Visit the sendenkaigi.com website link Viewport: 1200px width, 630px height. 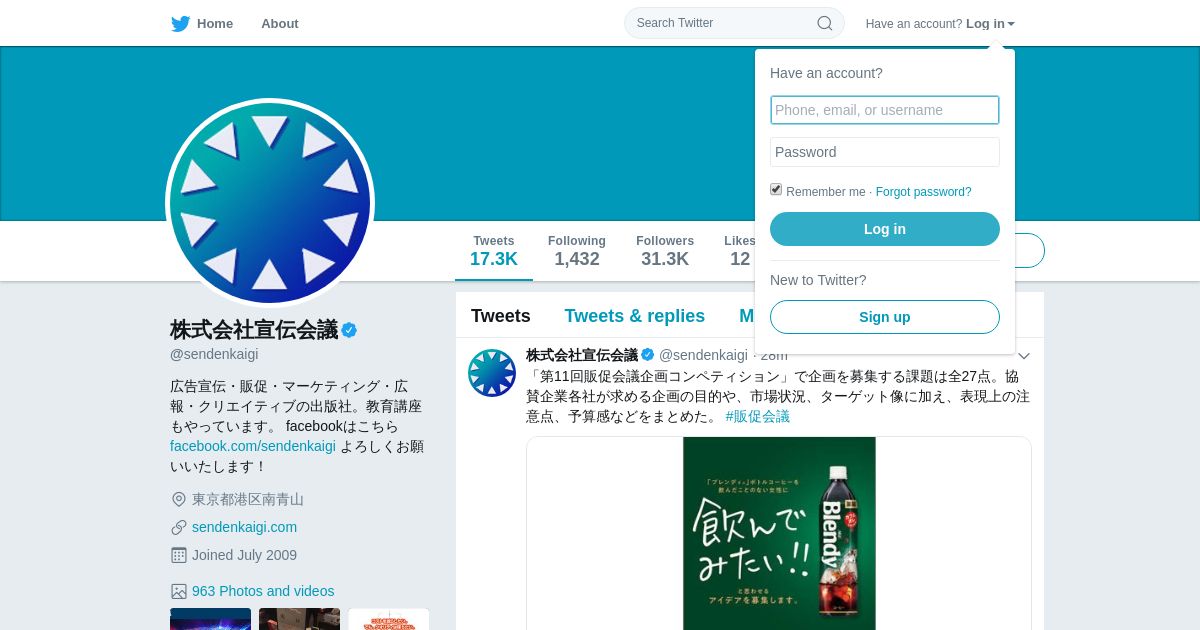coord(244,527)
